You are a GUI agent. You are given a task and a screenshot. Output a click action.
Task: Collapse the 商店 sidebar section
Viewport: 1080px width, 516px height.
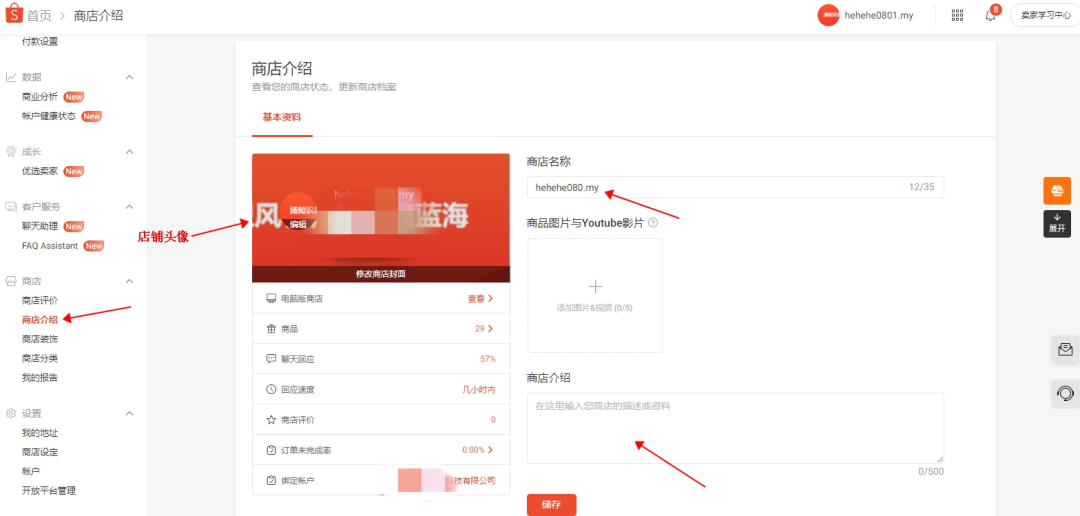129,281
